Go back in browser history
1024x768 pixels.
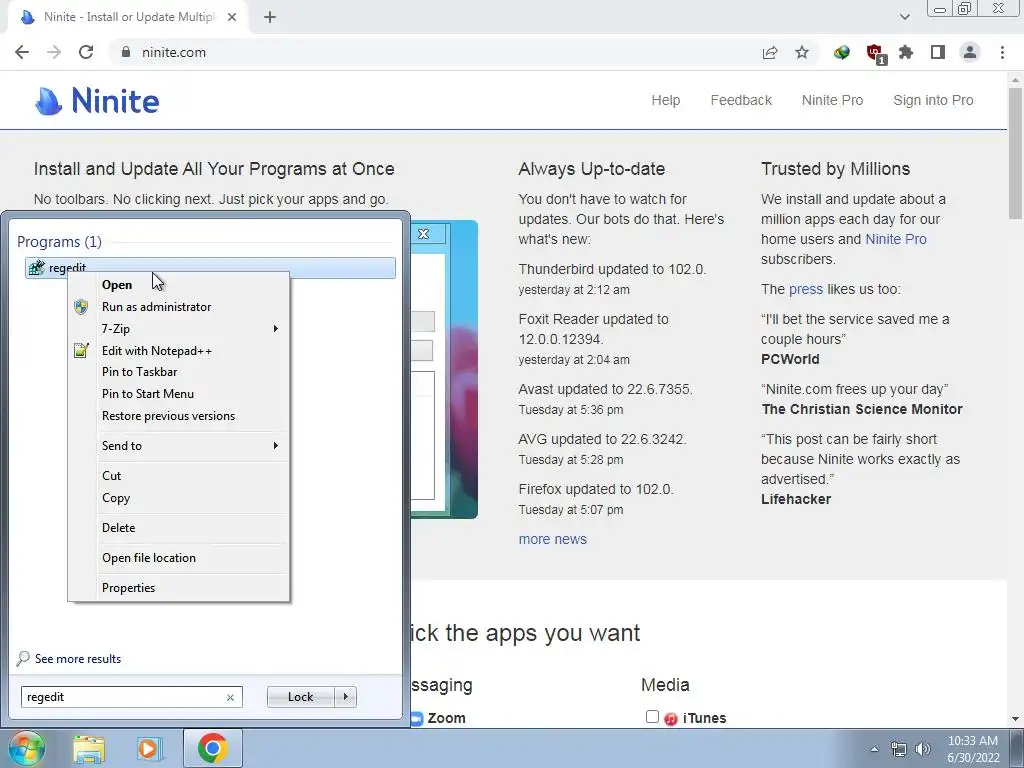tap(22, 52)
